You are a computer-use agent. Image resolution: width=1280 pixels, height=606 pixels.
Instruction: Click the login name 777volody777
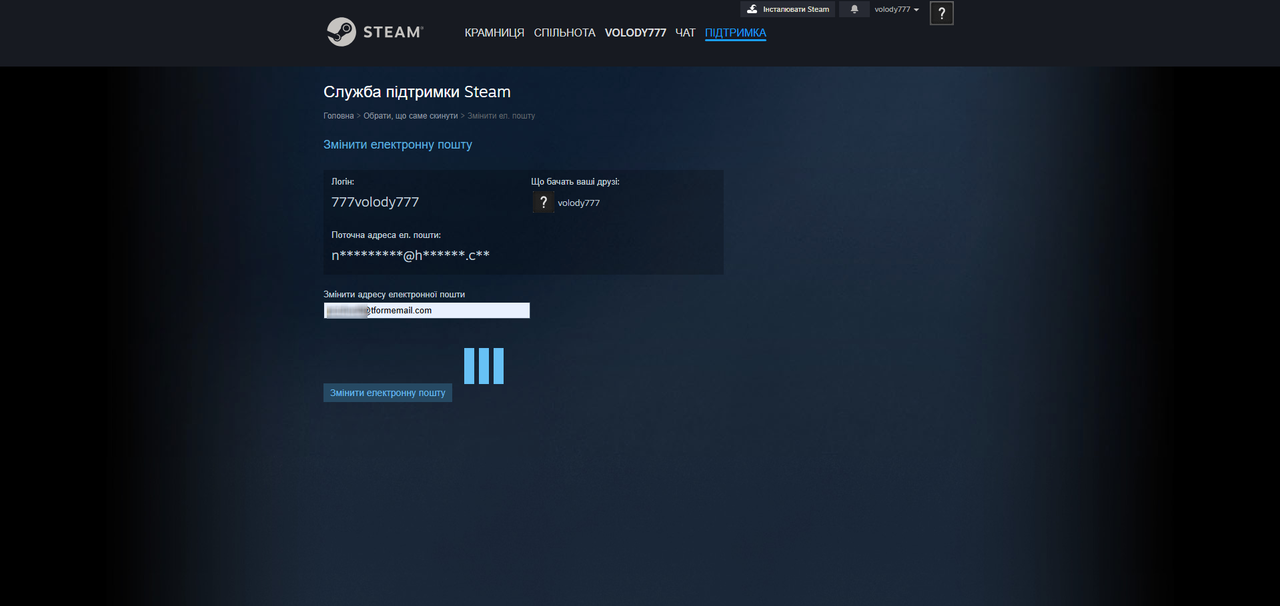pos(375,202)
